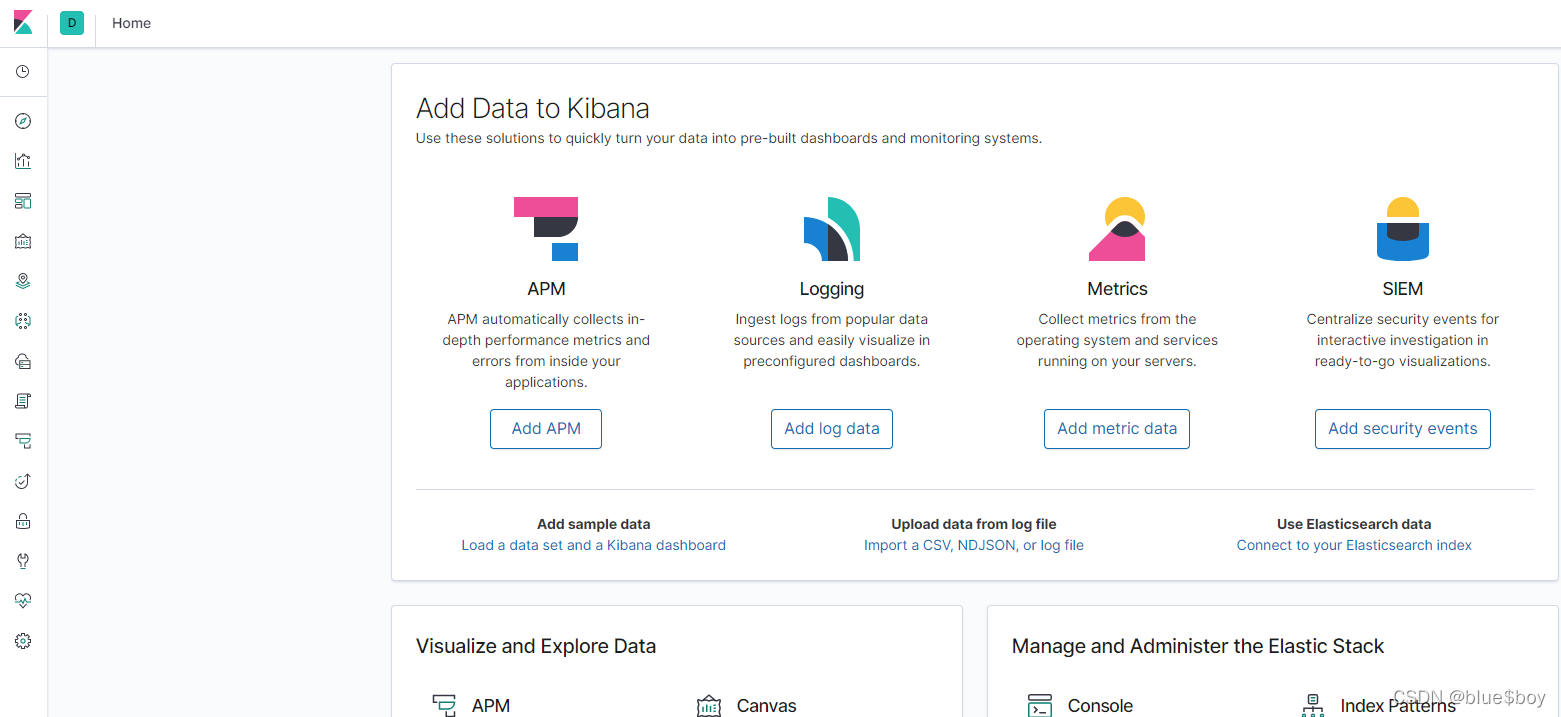Click Canvas icon under Visualize and Explore Data

click(709, 705)
